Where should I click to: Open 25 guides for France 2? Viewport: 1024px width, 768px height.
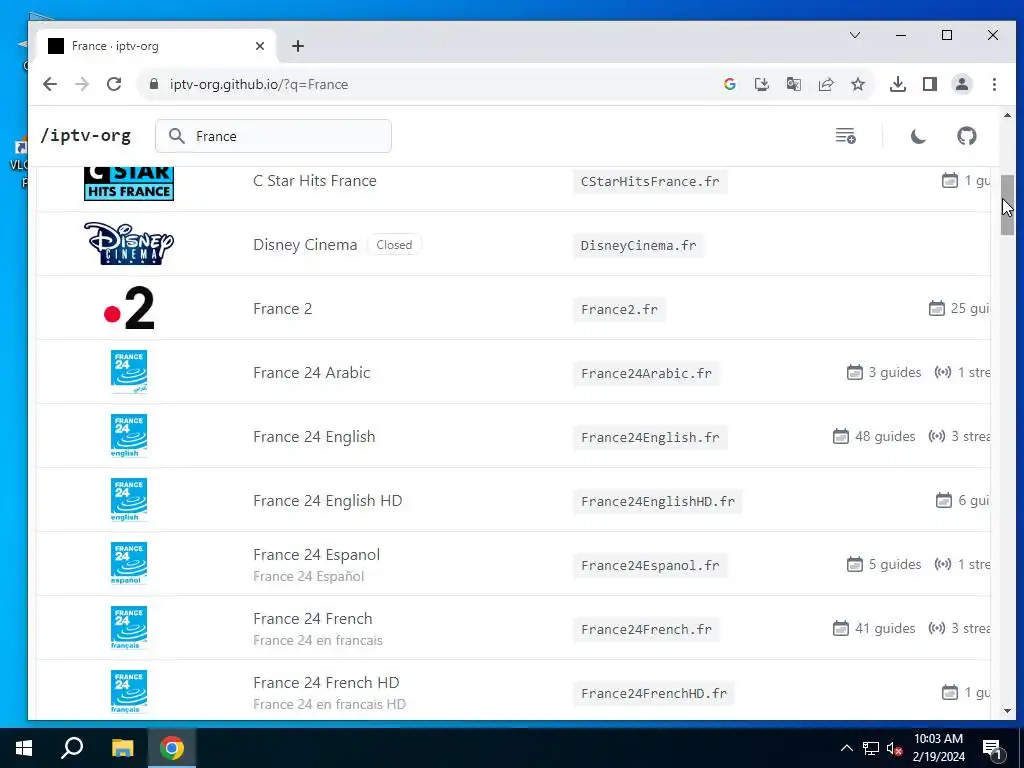[959, 308]
